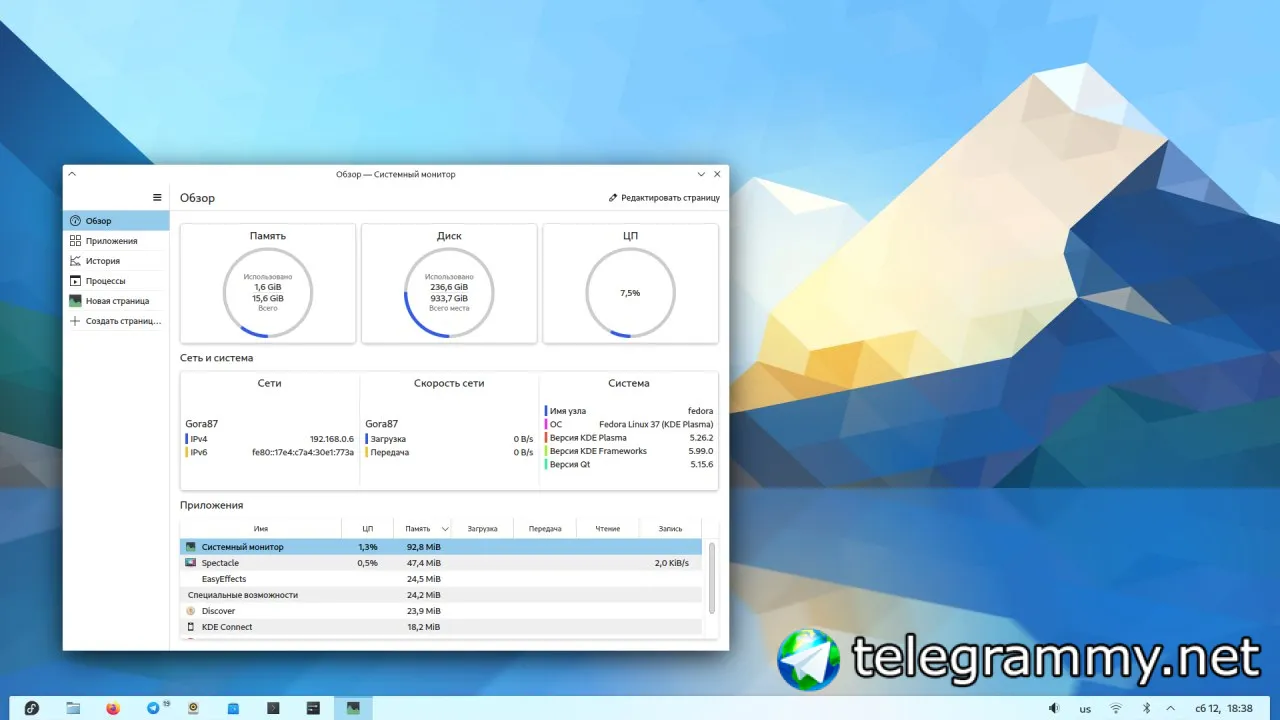Click the Диск usage ring gauge
This screenshot has width=1280, height=720.
(449, 294)
